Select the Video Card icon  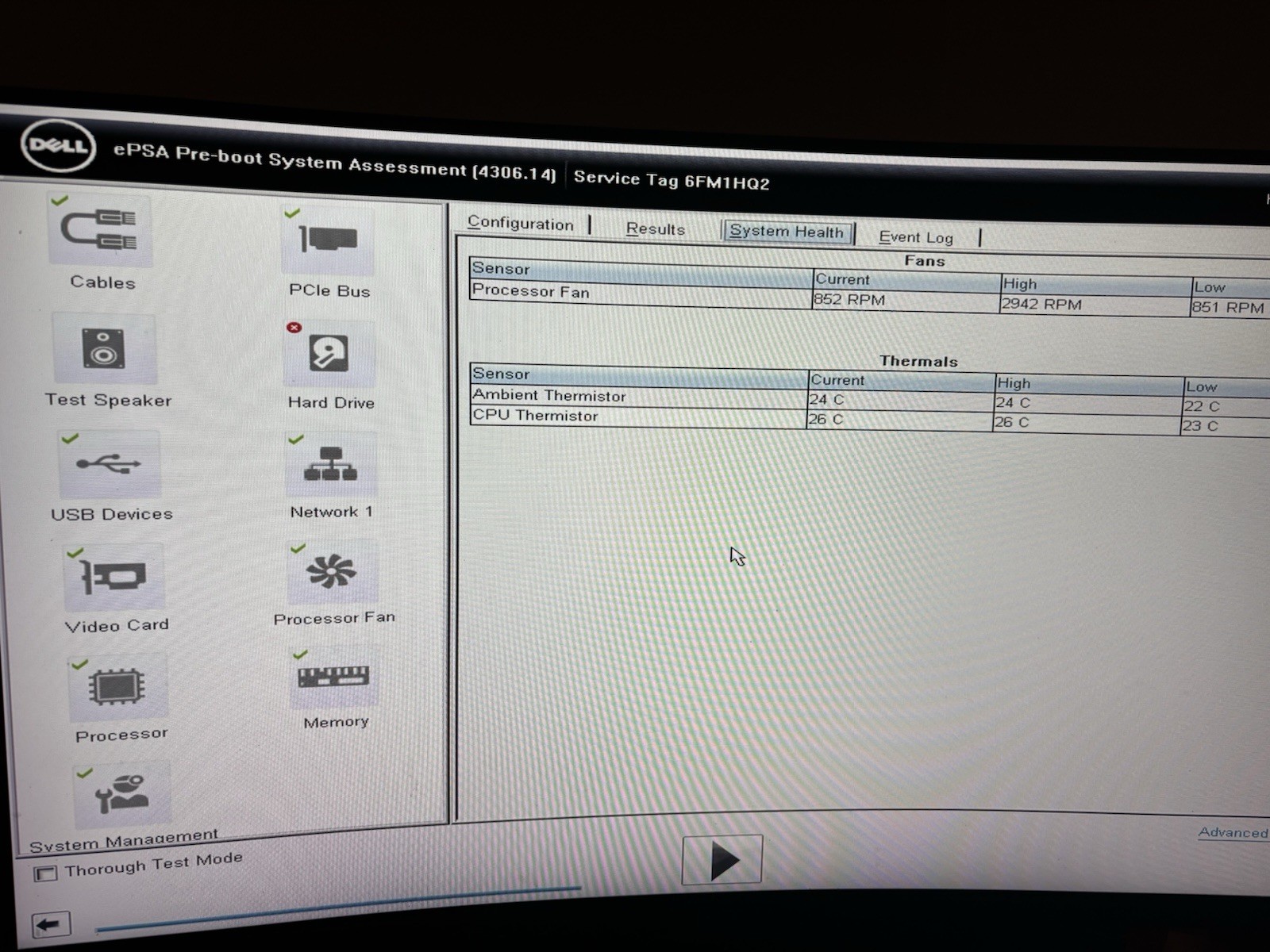click(x=114, y=577)
